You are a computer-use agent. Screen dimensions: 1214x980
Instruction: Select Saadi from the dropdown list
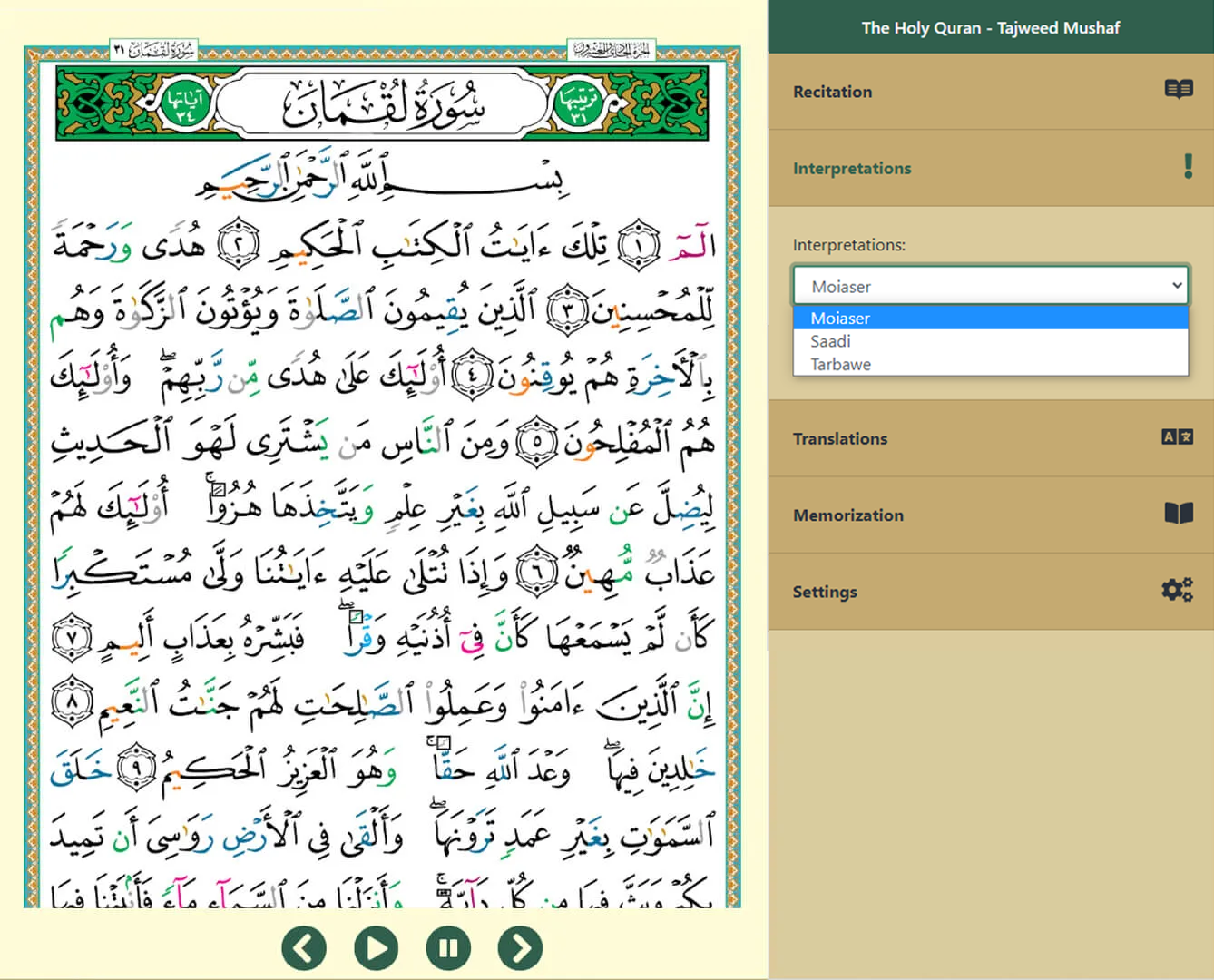[991, 341]
